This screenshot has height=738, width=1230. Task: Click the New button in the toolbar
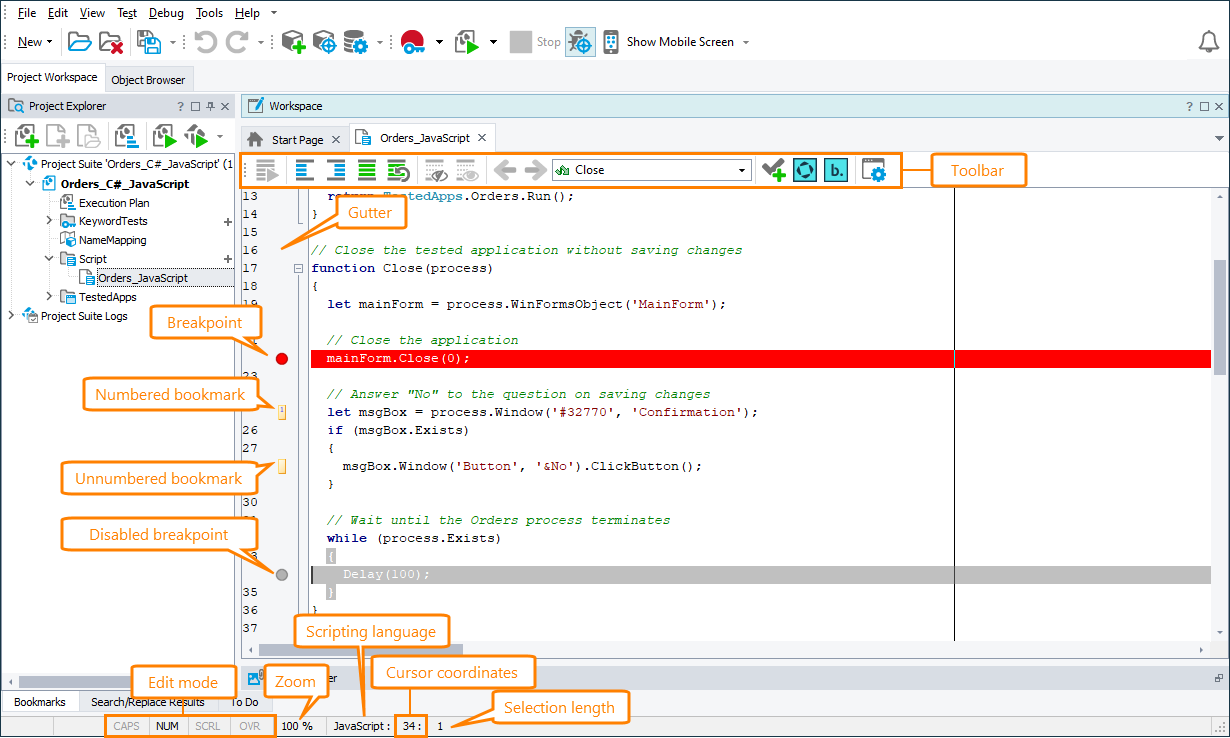pyautogui.click(x=31, y=42)
